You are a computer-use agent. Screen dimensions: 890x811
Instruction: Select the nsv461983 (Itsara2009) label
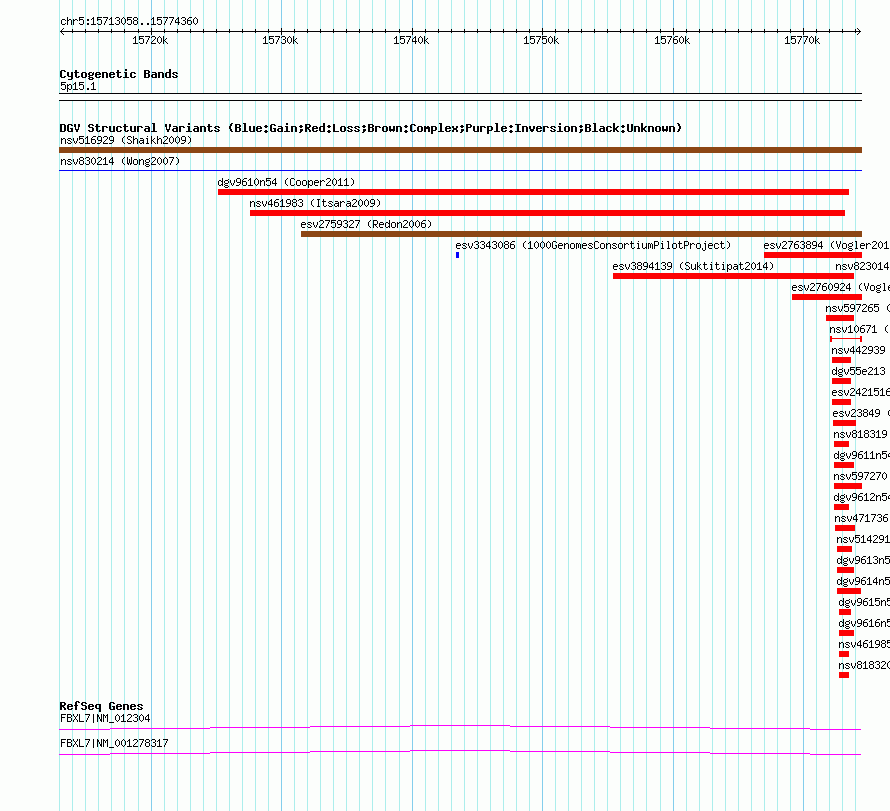[x=315, y=203]
